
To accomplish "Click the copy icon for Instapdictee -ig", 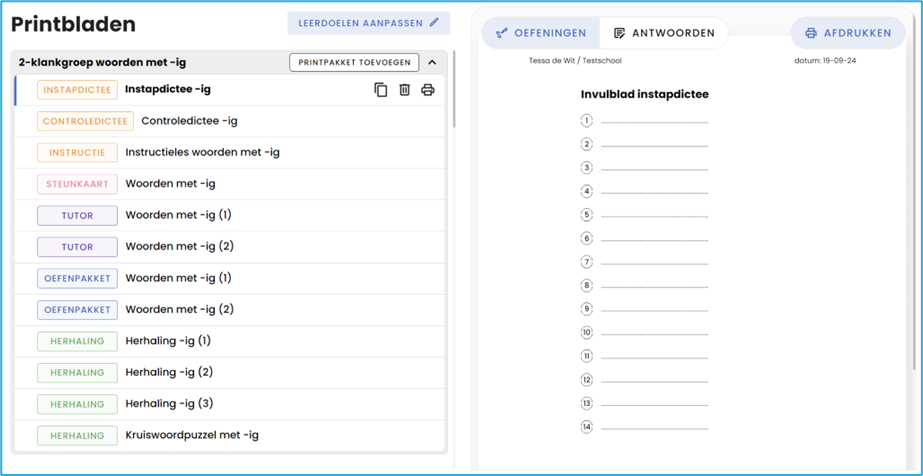I will [381, 90].
